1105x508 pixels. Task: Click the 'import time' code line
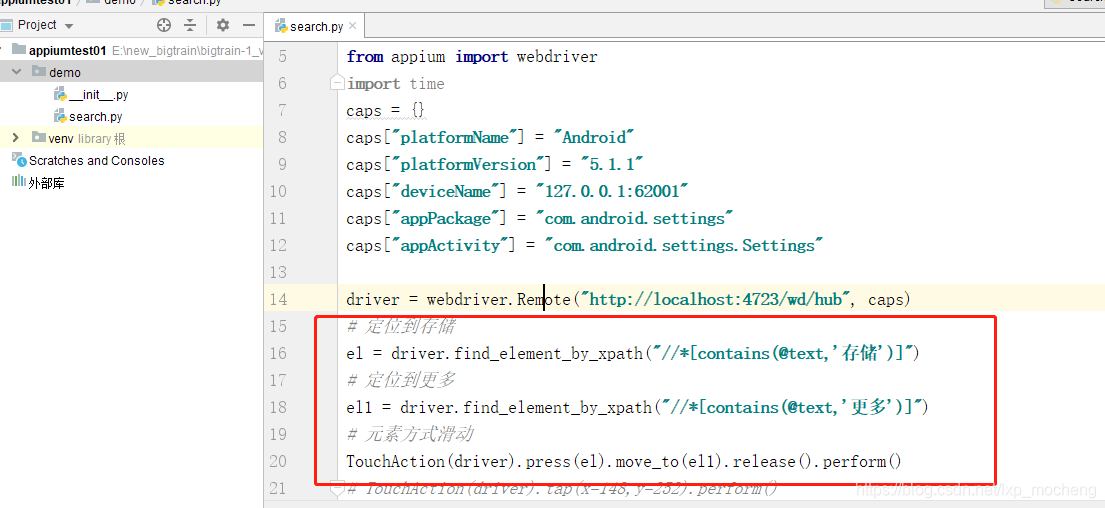(x=395, y=84)
